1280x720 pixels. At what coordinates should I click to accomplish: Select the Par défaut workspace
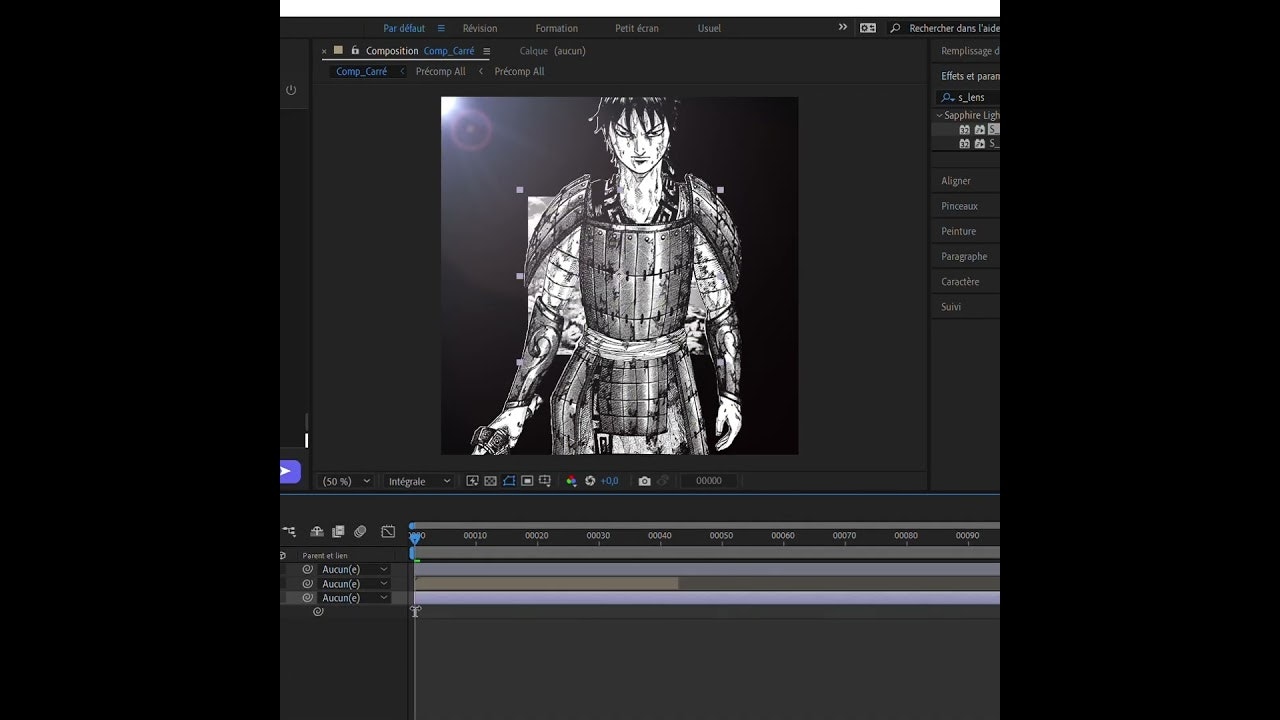pos(404,28)
